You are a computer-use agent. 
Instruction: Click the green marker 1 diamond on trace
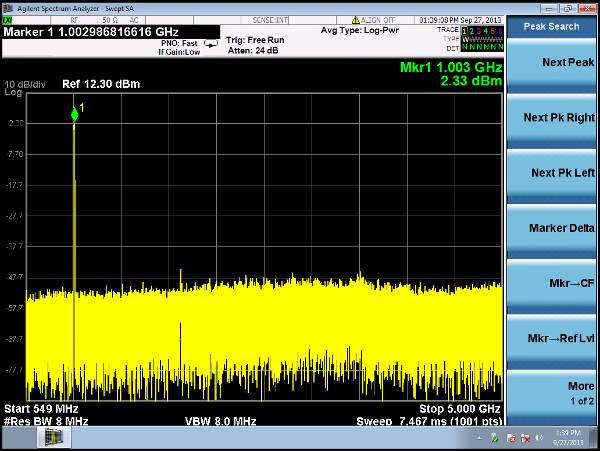click(74, 116)
